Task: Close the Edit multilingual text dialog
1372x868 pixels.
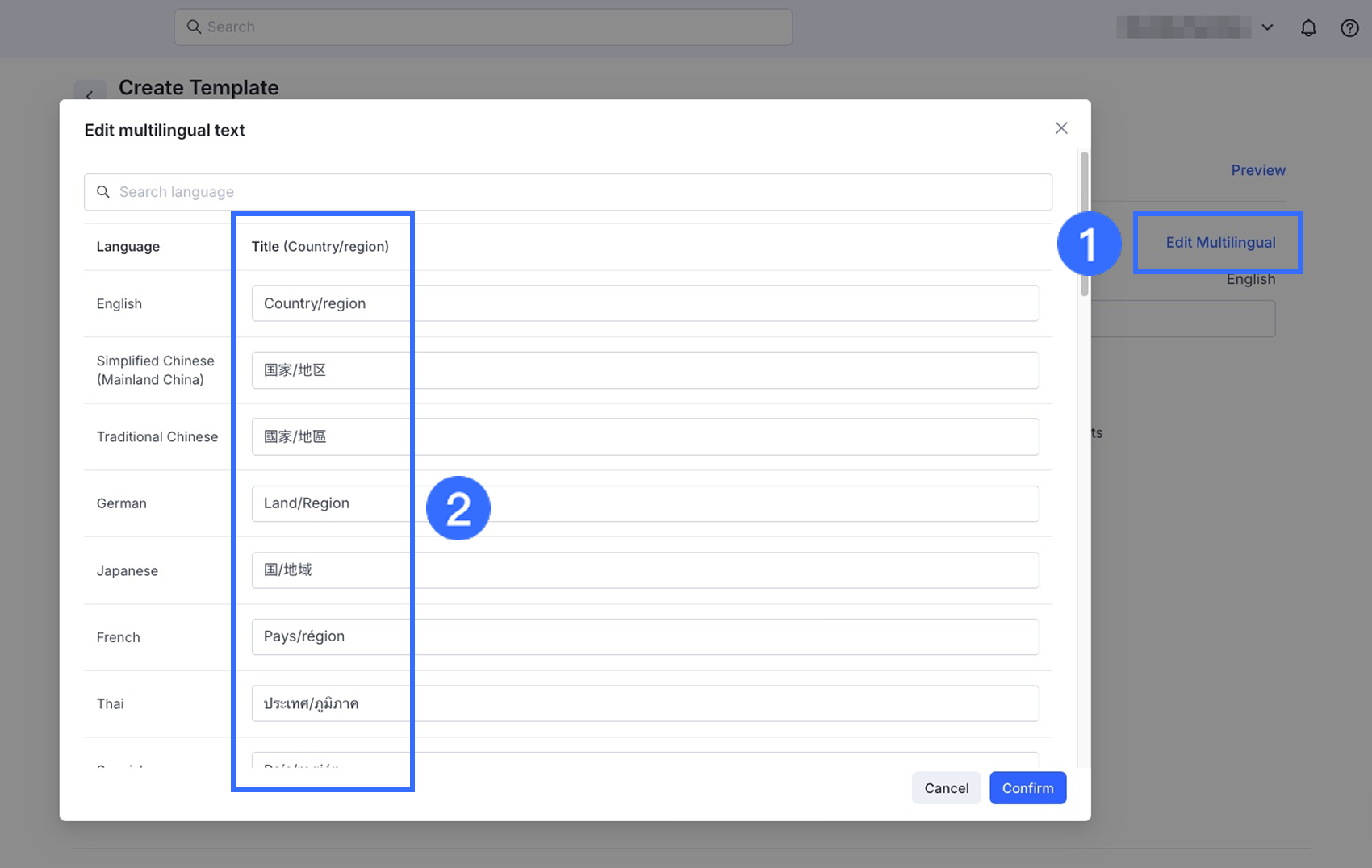Action: coord(1061,128)
